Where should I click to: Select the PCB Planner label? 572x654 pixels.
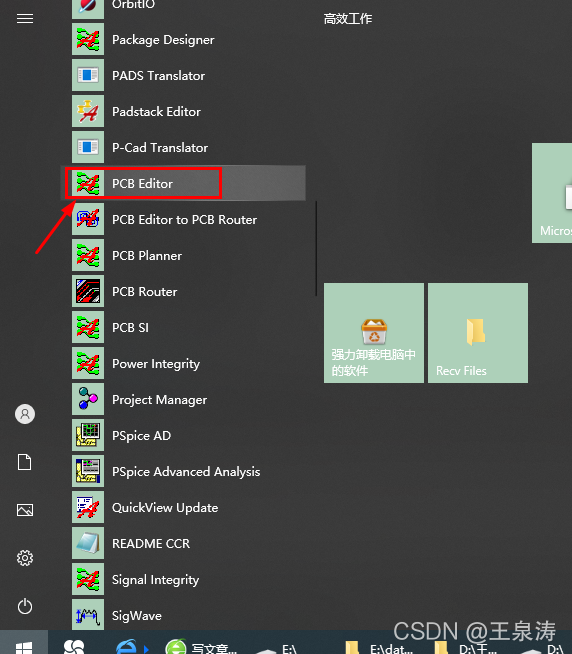[x=147, y=256]
